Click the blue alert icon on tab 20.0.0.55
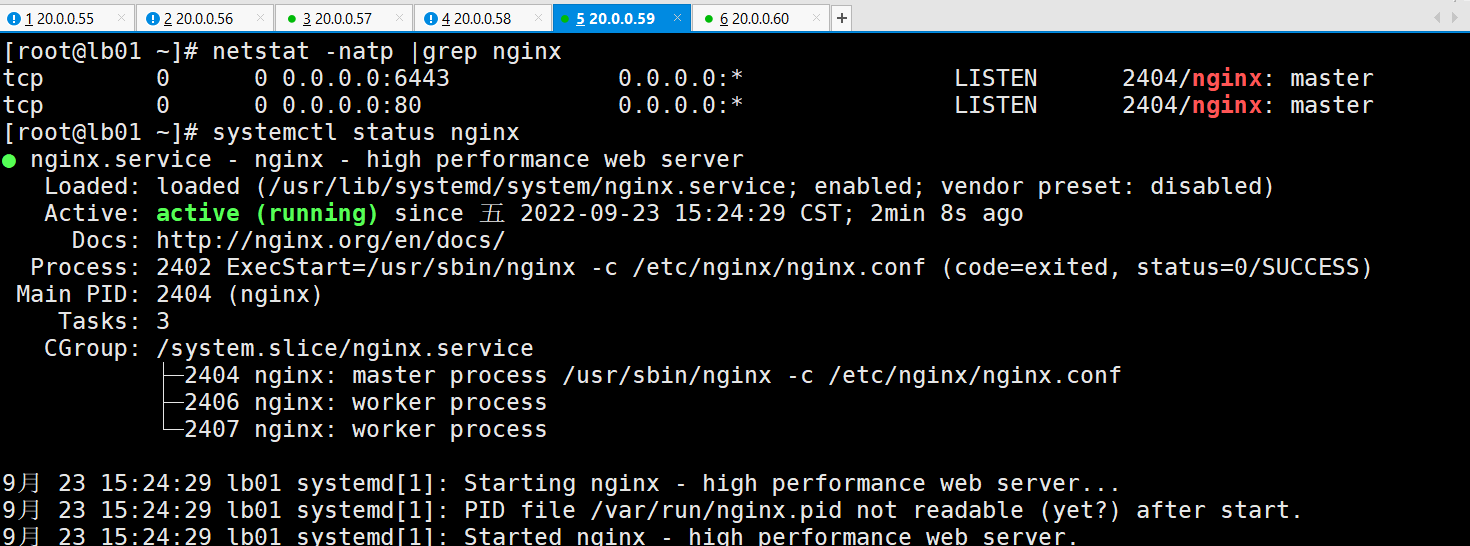1470x546 pixels. point(13,19)
